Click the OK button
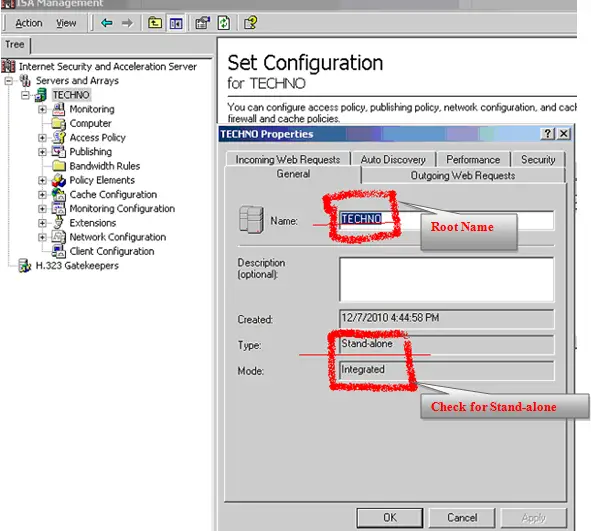This screenshot has width=591, height=531. tap(390, 517)
